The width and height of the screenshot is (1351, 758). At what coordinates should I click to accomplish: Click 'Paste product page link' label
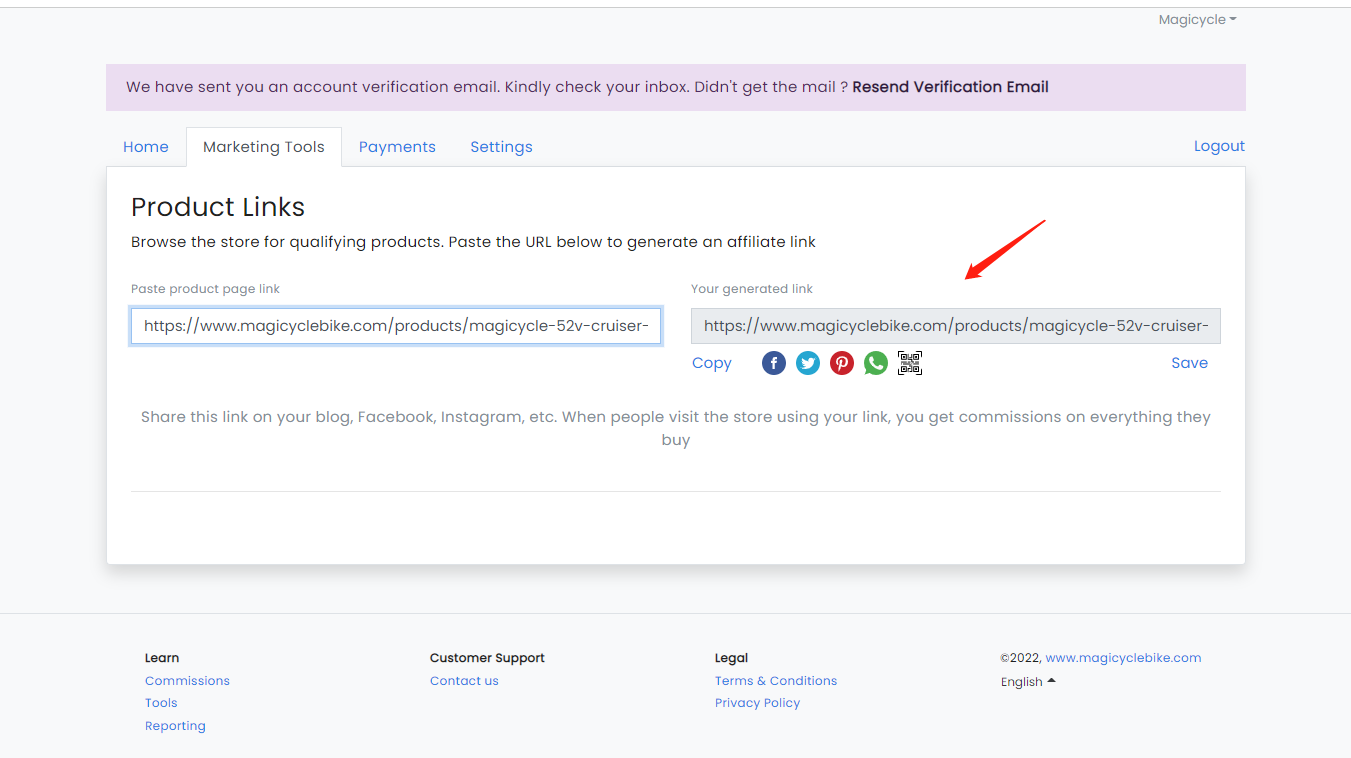click(205, 289)
